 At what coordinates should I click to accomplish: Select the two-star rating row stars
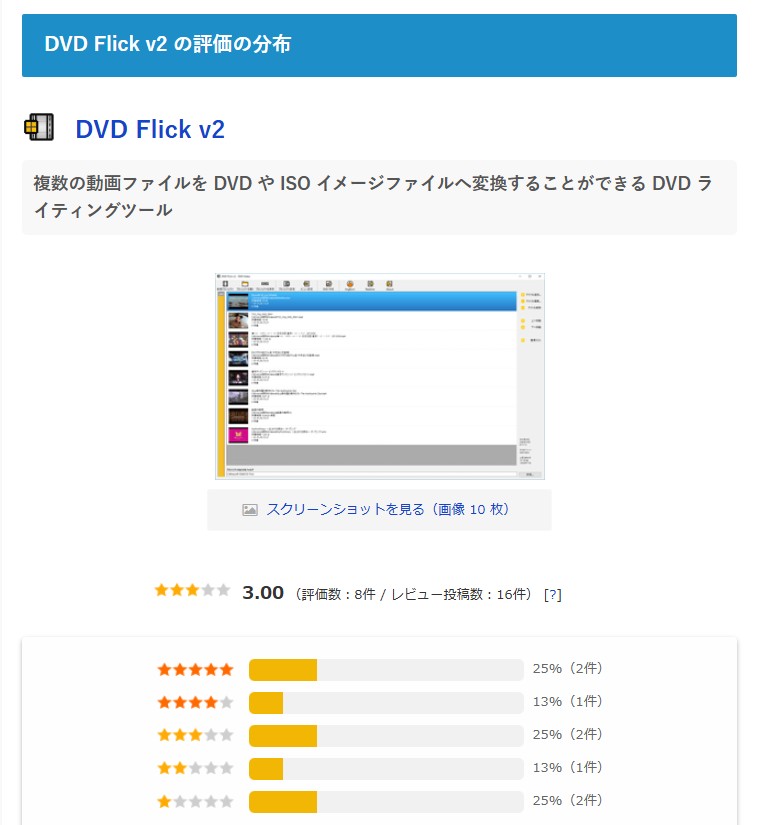point(195,768)
